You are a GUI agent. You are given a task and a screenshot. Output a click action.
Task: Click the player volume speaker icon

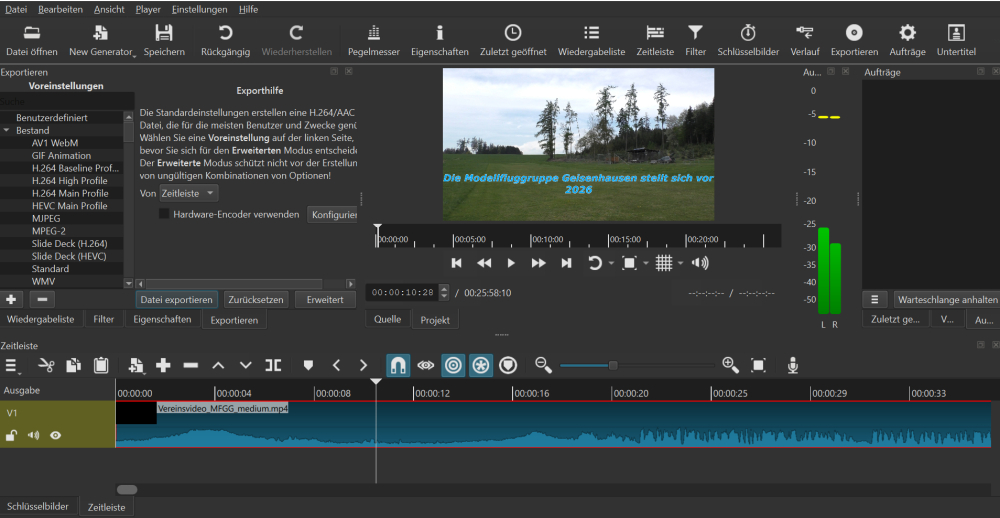tap(700, 263)
